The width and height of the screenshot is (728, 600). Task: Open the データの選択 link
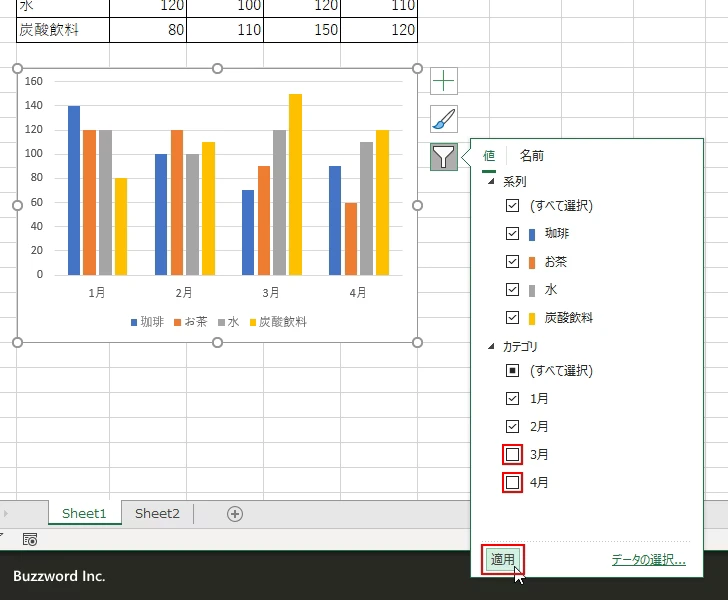click(649, 560)
